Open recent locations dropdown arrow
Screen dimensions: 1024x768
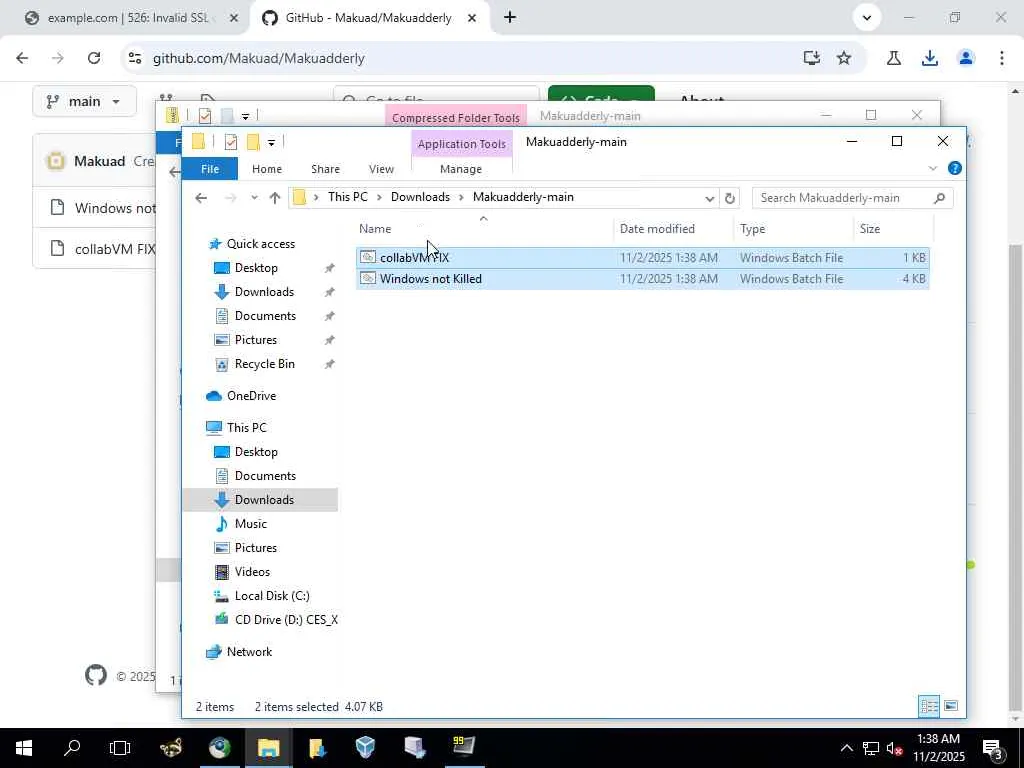pyautogui.click(x=254, y=197)
